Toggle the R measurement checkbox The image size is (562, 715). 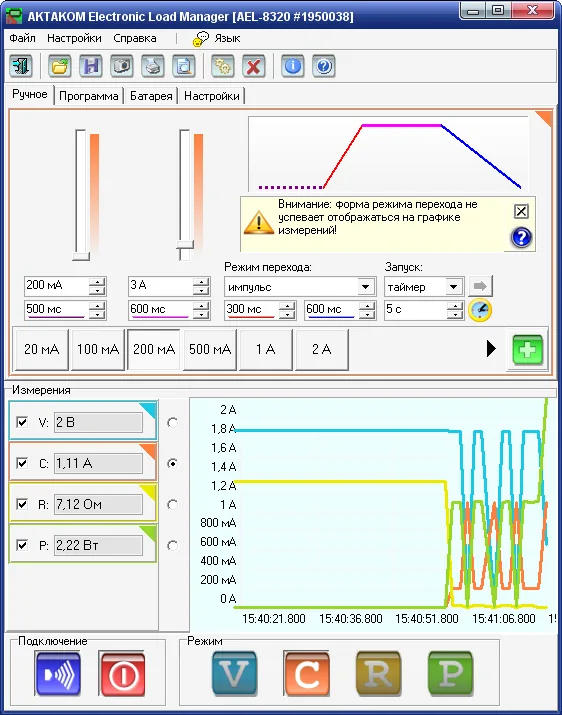pos(22,504)
